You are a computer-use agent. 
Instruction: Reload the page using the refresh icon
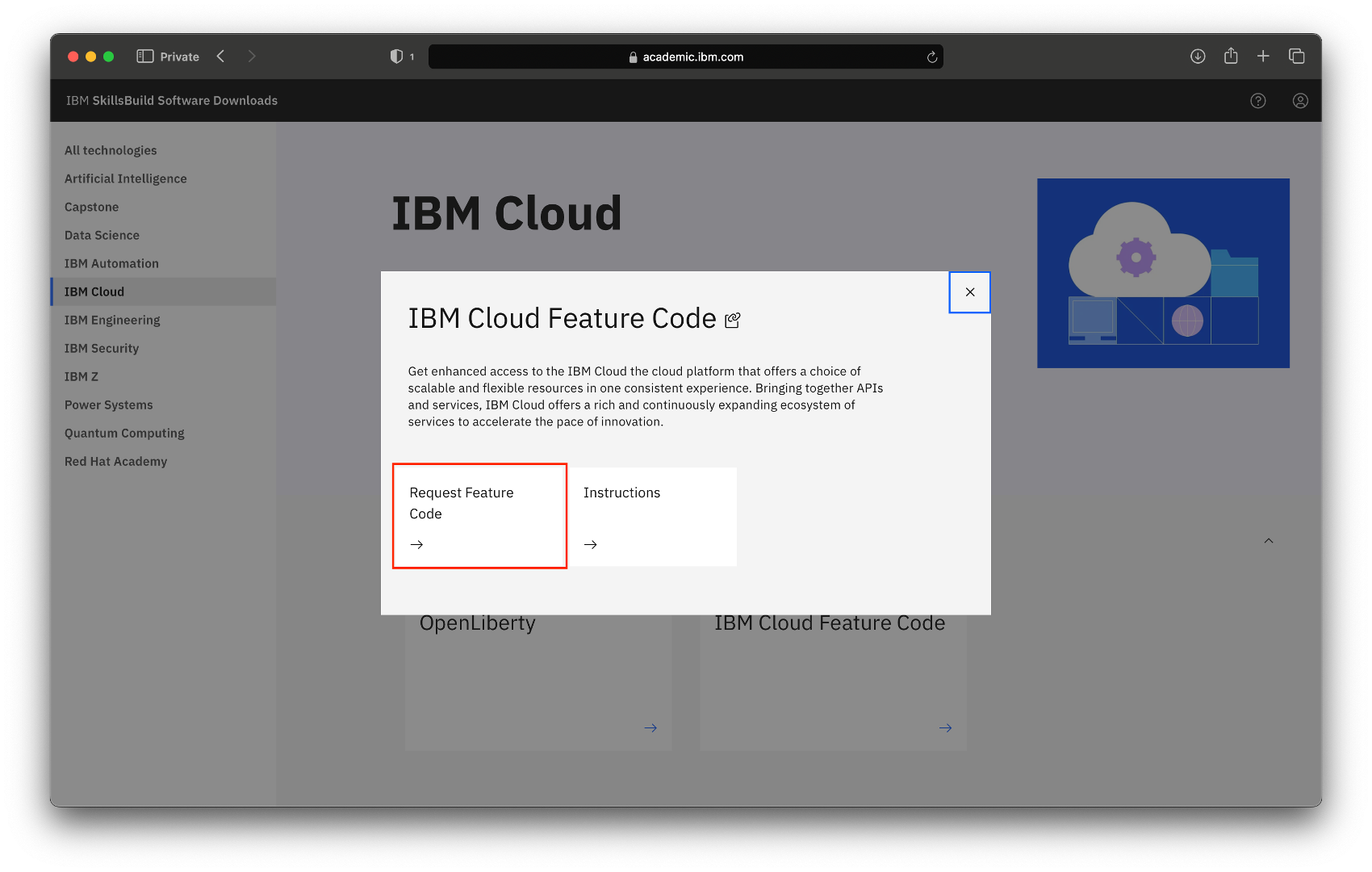(x=931, y=57)
